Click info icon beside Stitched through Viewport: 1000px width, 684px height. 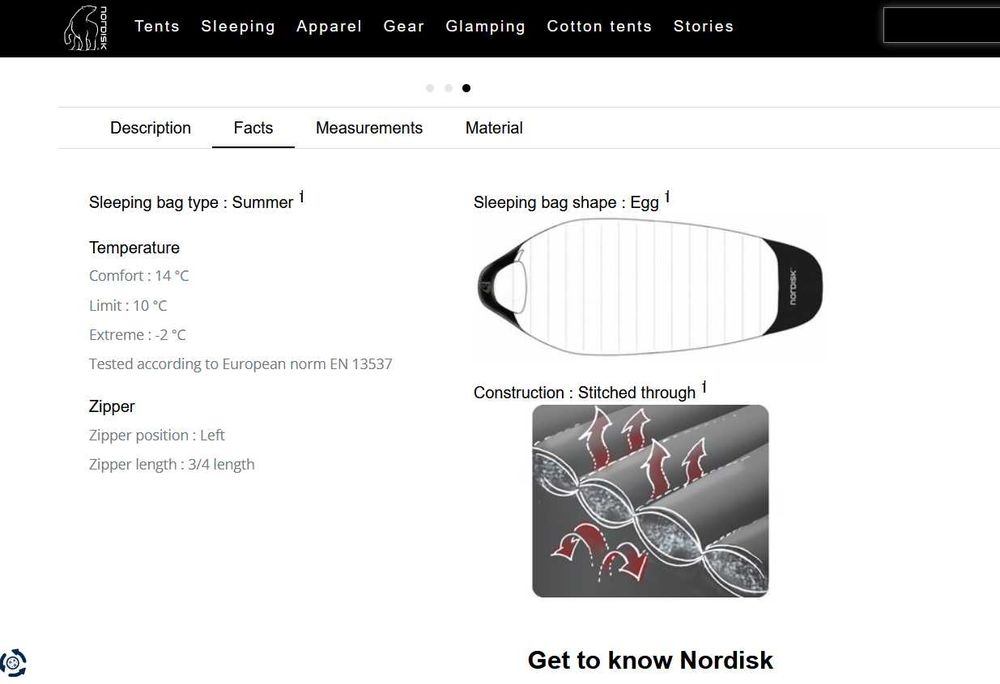[704, 387]
